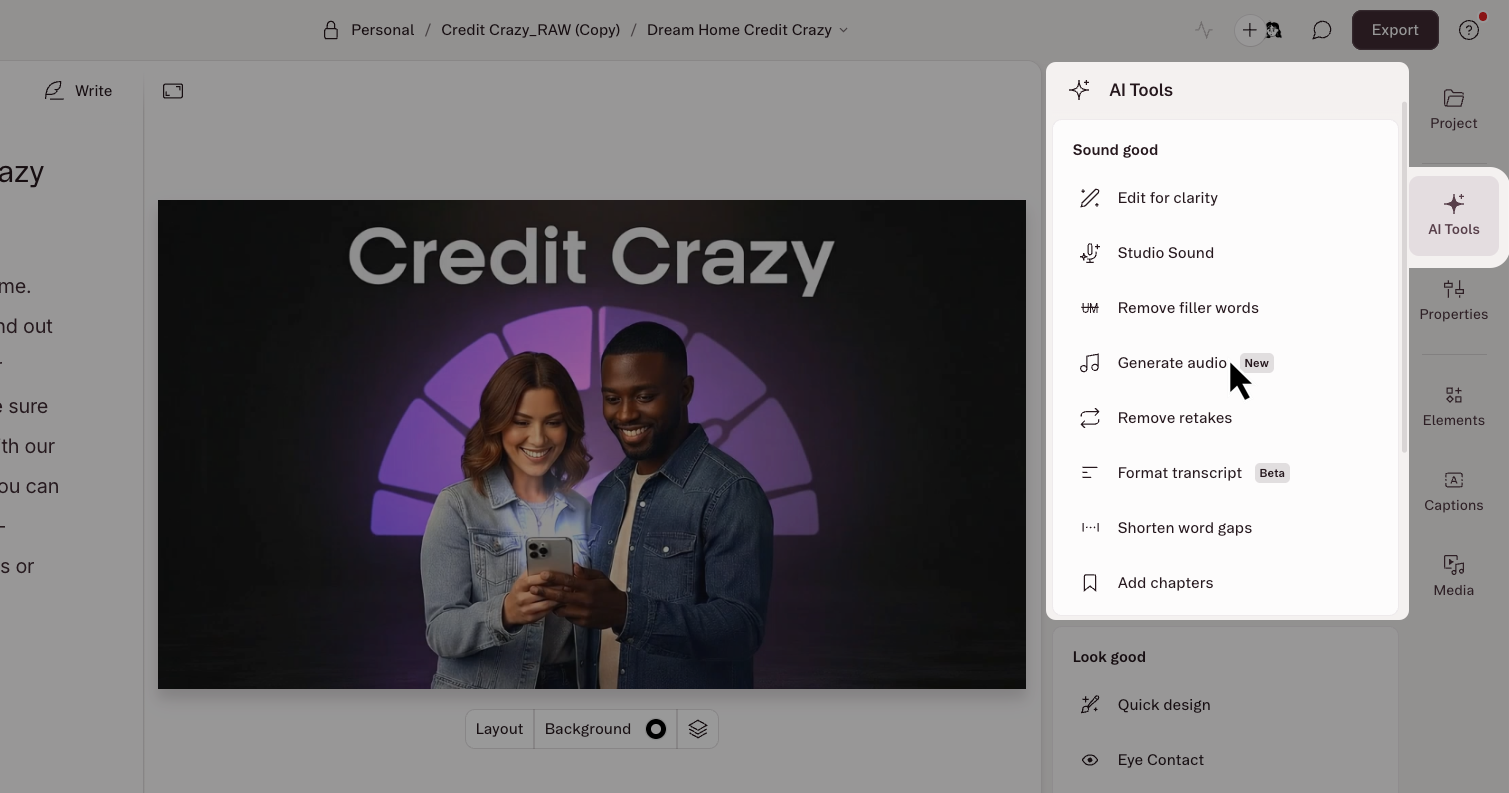This screenshot has width=1509, height=793.
Task: Open the Layout options below canvas
Action: point(499,729)
